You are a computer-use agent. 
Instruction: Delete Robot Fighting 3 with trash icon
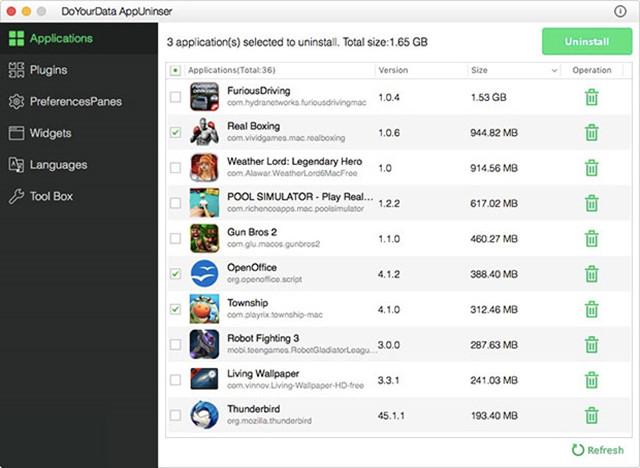[x=591, y=345]
